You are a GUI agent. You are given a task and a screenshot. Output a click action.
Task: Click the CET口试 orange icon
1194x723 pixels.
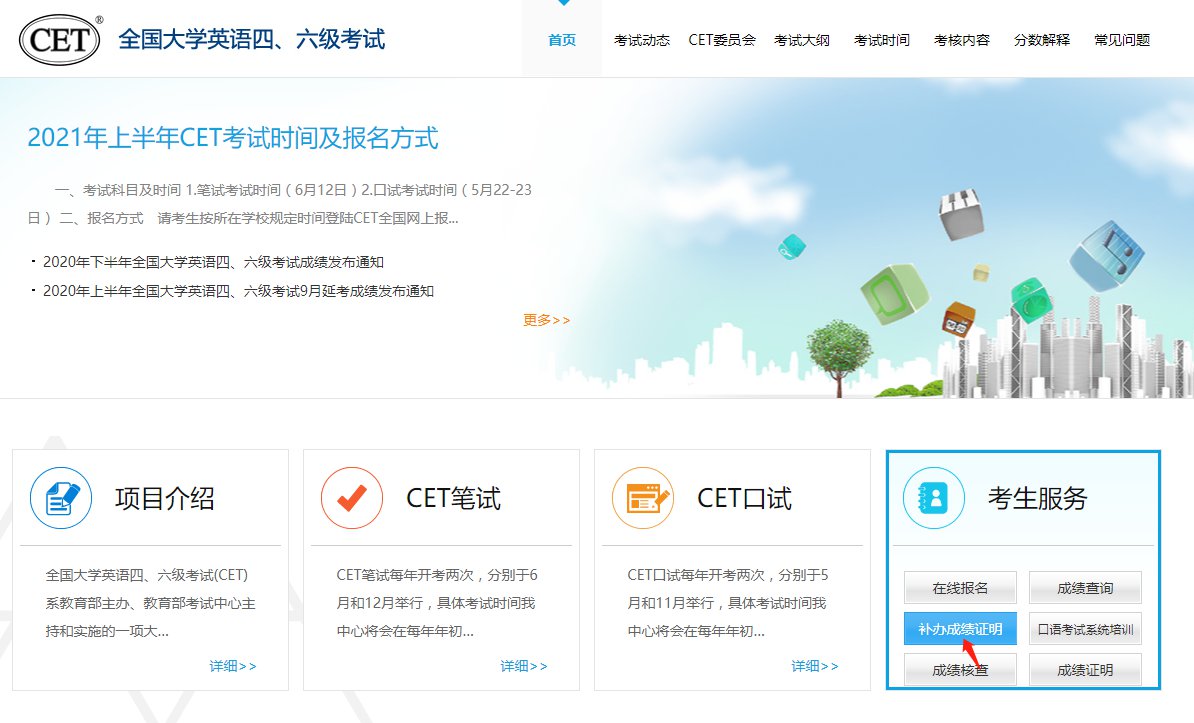tap(643, 498)
